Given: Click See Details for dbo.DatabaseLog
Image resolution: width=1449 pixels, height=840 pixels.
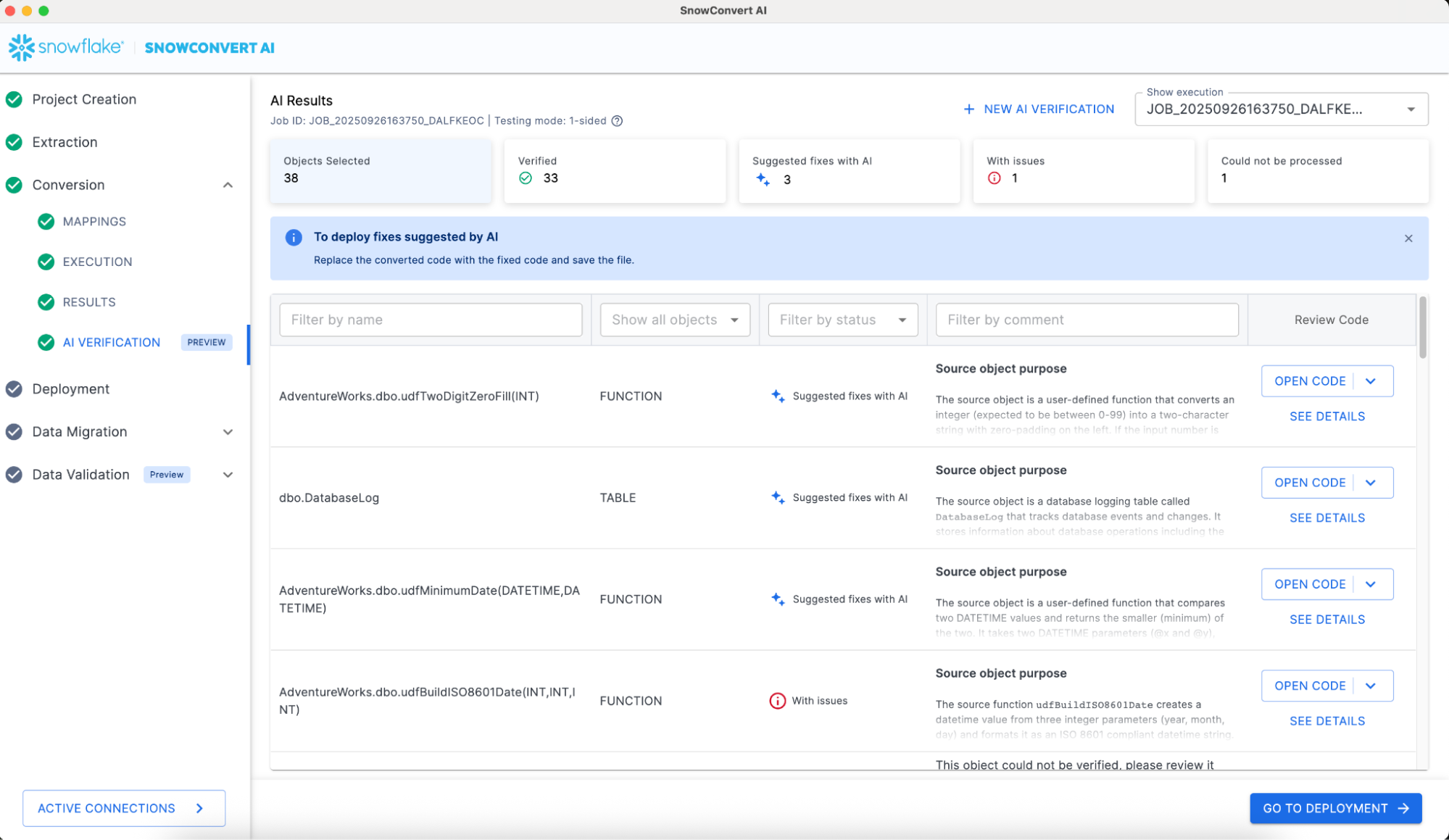Looking at the screenshot, I should point(1326,518).
